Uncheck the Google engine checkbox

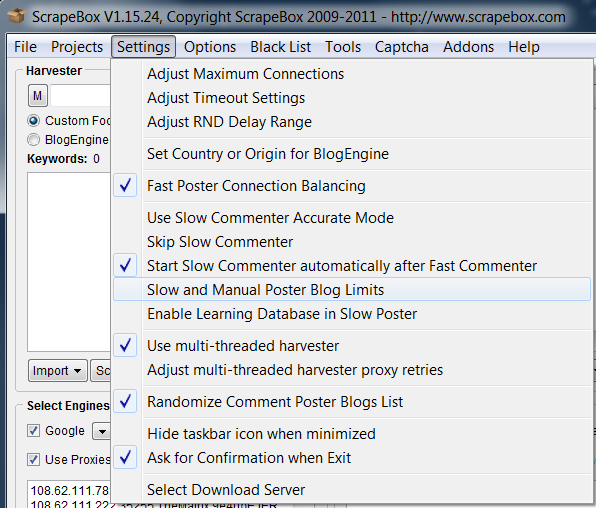point(33,431)
